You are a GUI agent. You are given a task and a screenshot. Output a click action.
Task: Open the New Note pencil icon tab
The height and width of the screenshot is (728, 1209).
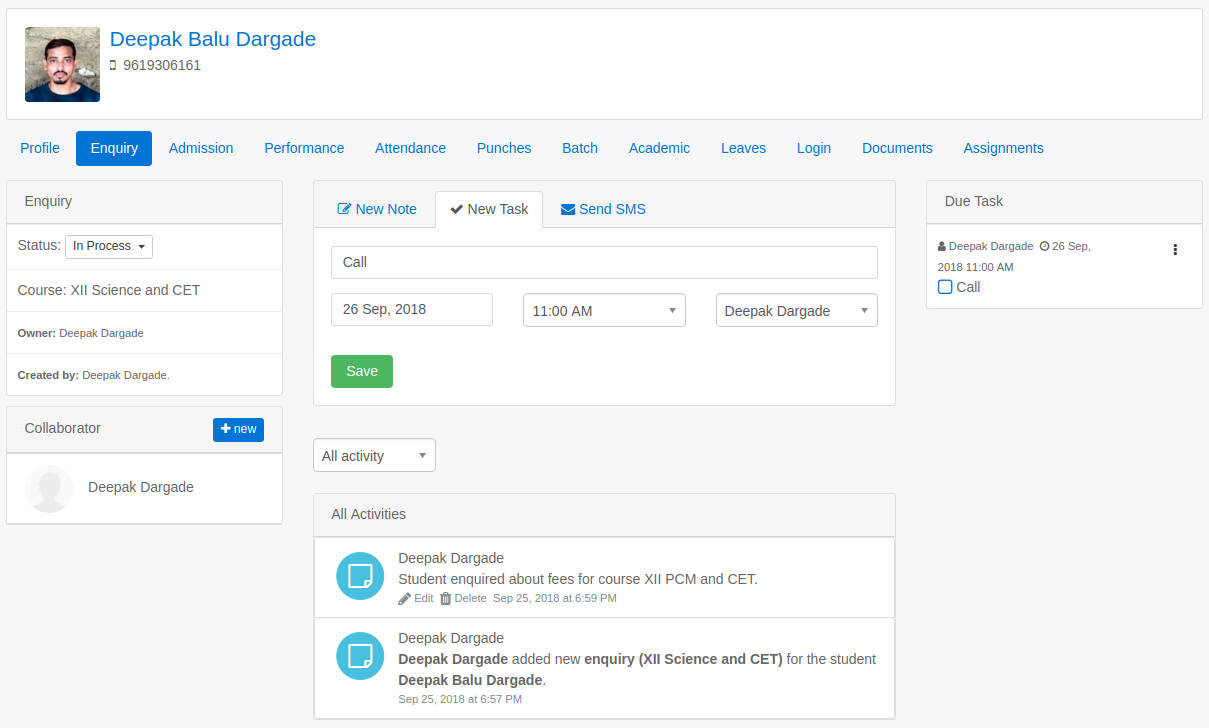(344, 209)
